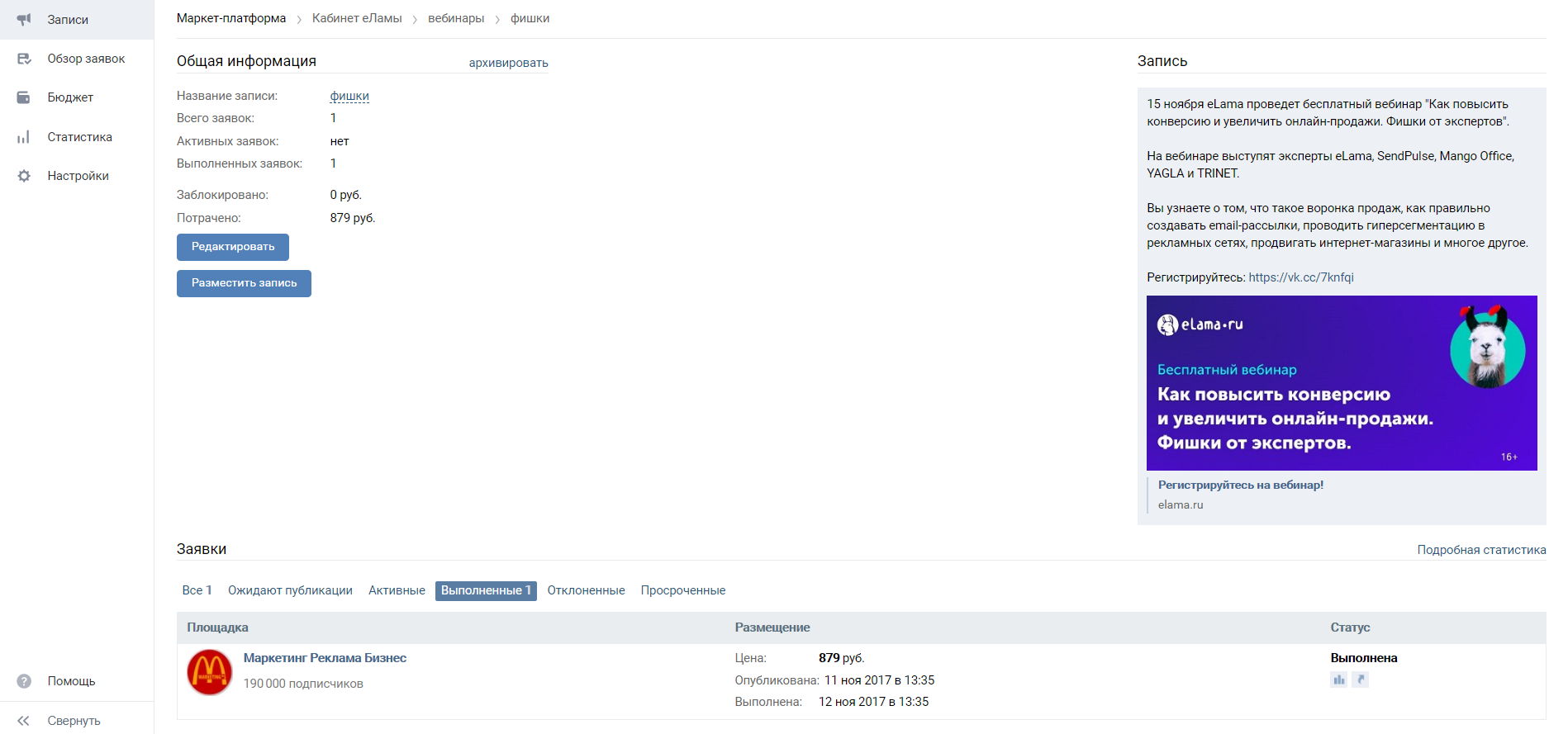Click the post paragraph starting 15 ноября eLama

tap(1328, 112)
